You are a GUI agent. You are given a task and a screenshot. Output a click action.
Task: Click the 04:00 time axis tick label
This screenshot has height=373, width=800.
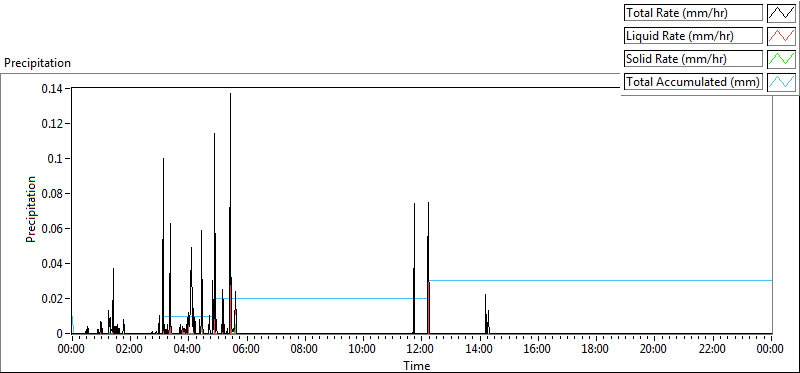point(187,350)
